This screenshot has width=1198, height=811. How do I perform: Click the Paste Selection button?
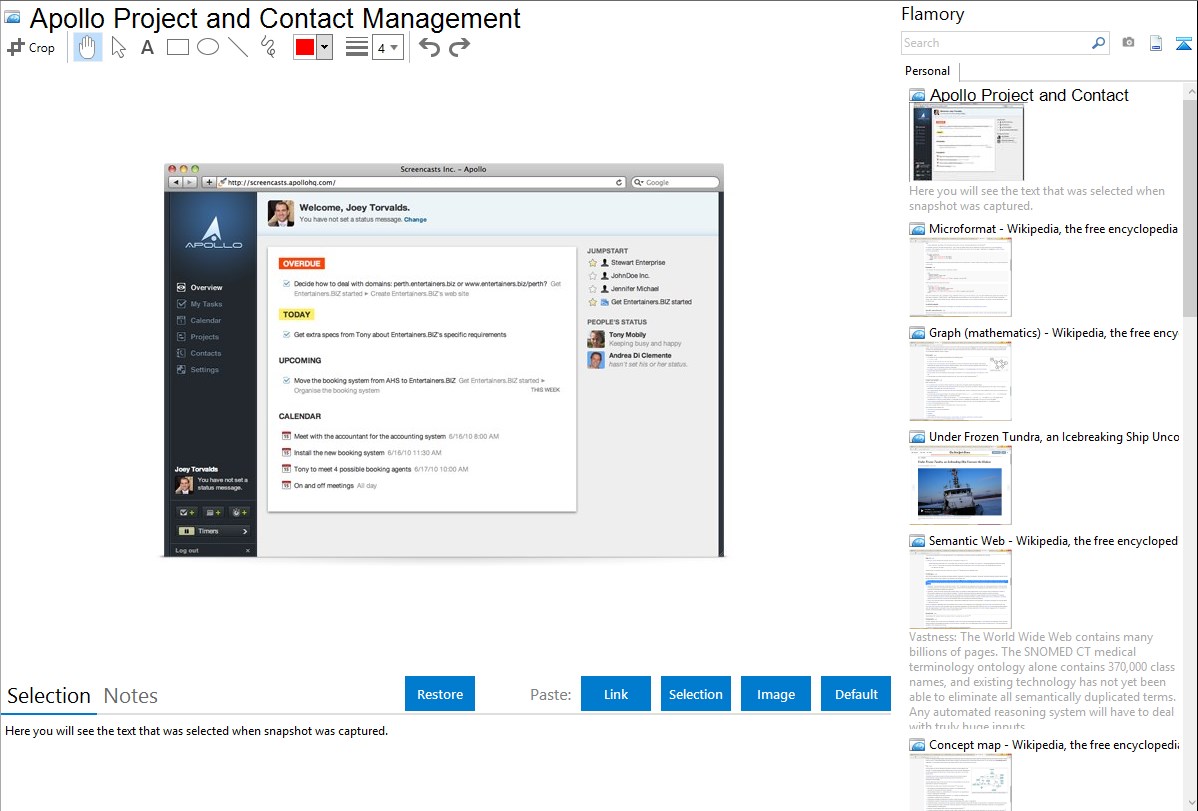pyautogui.click(x=695, y=694)
